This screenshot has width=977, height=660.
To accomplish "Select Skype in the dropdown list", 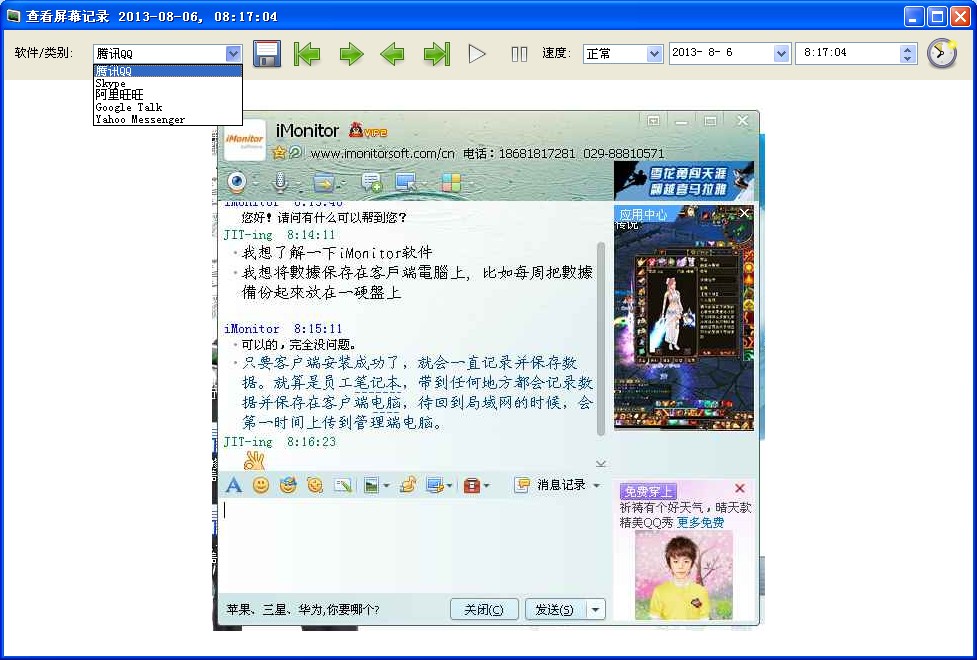I will point(168,83).
